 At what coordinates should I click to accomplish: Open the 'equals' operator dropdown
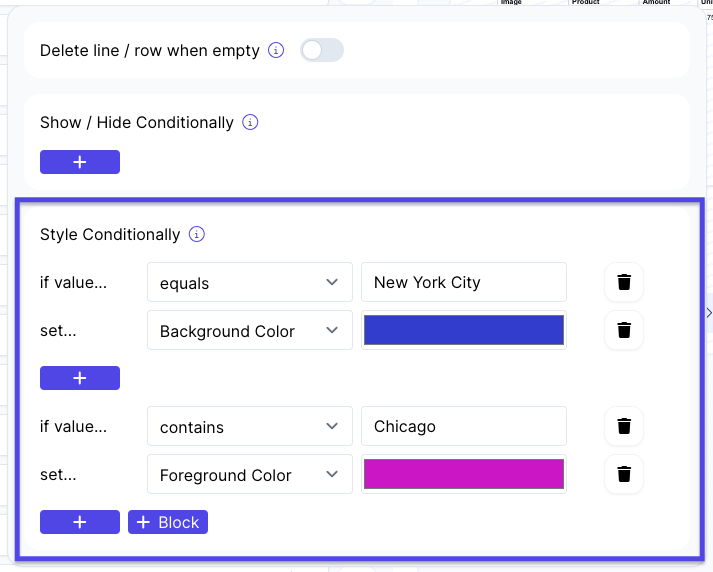(x=250, y=282)
